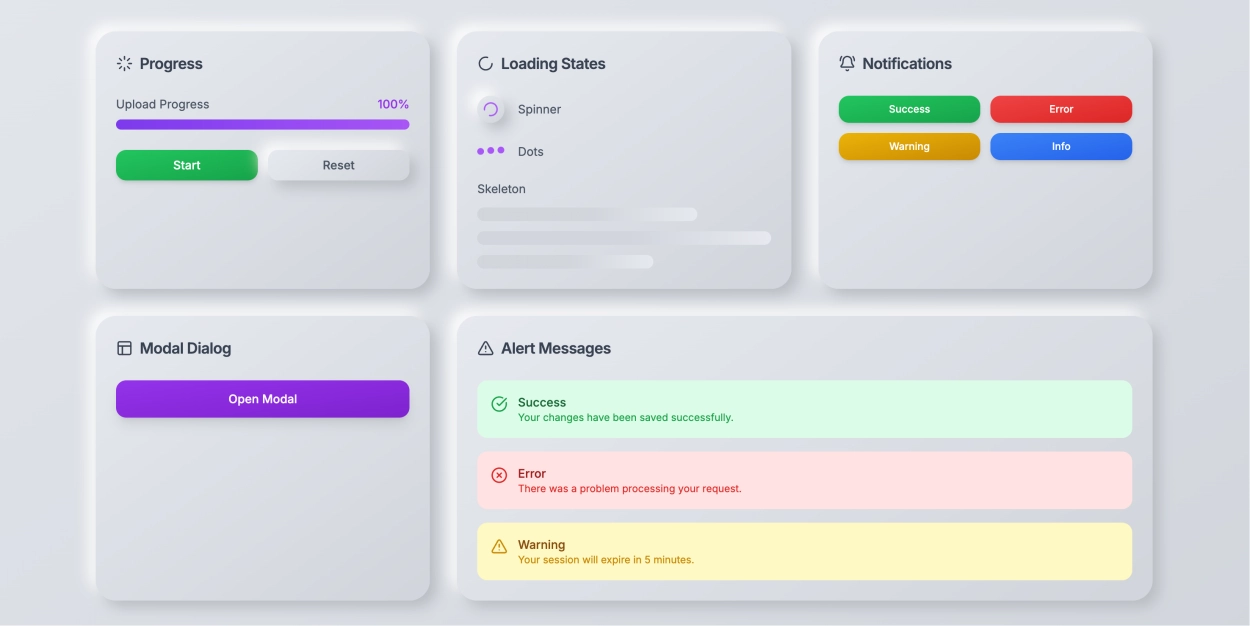Trigger a Success notification
This screenshot has height=626, width=1250.
pyautogui.click(x=909, y=108)
